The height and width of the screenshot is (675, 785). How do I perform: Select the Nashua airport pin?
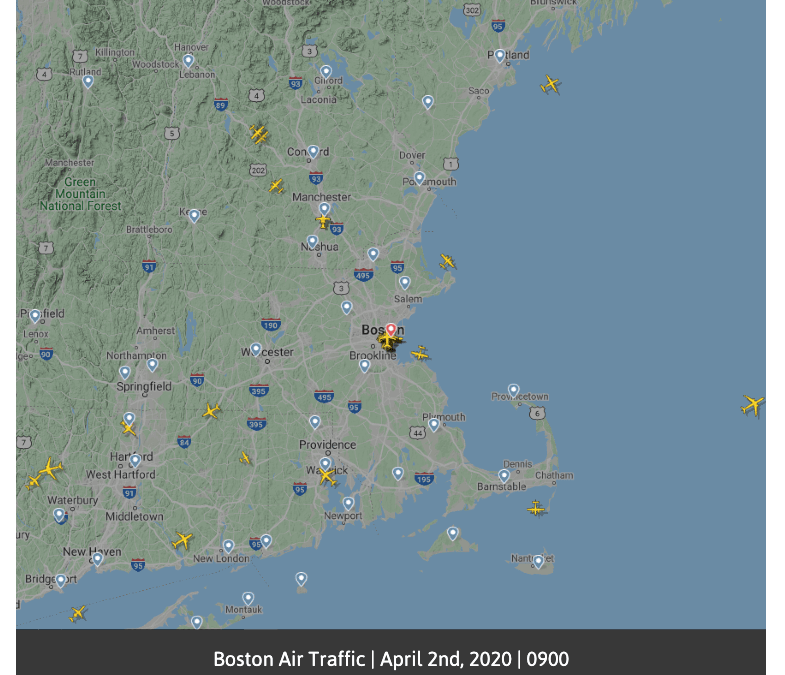(x=312, y=242)
